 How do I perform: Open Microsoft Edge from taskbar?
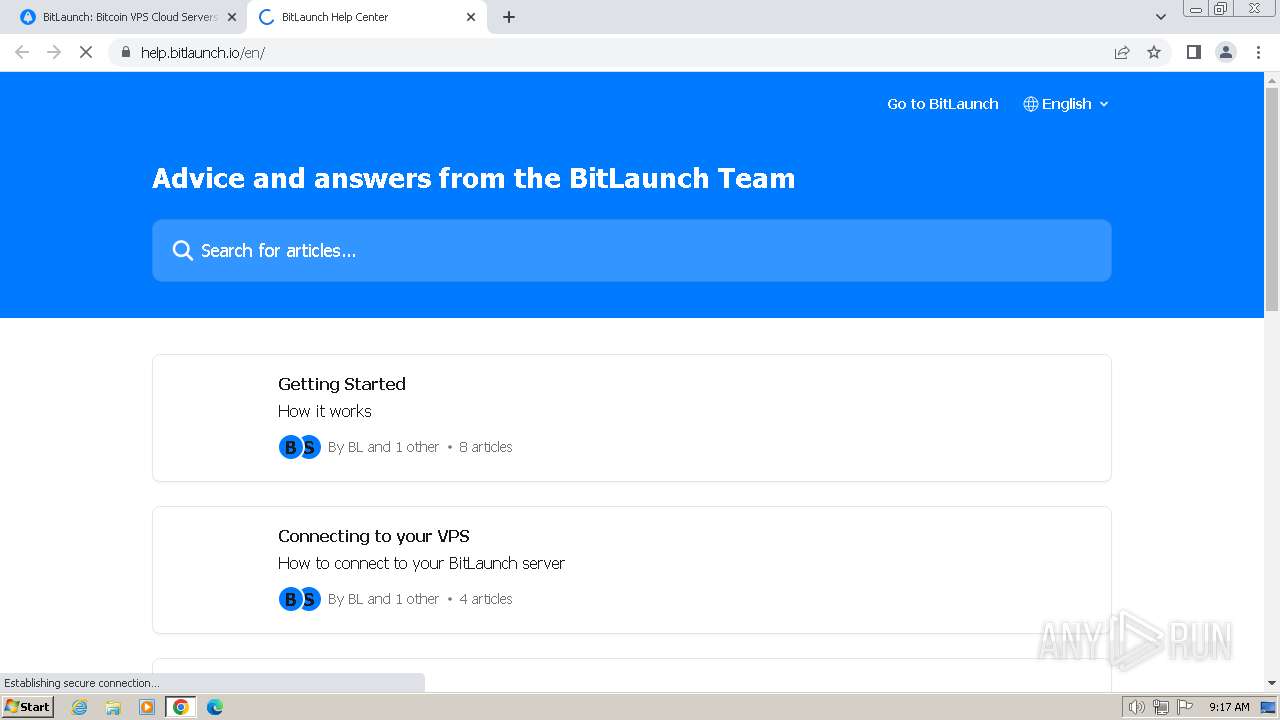tap(214, 707)
